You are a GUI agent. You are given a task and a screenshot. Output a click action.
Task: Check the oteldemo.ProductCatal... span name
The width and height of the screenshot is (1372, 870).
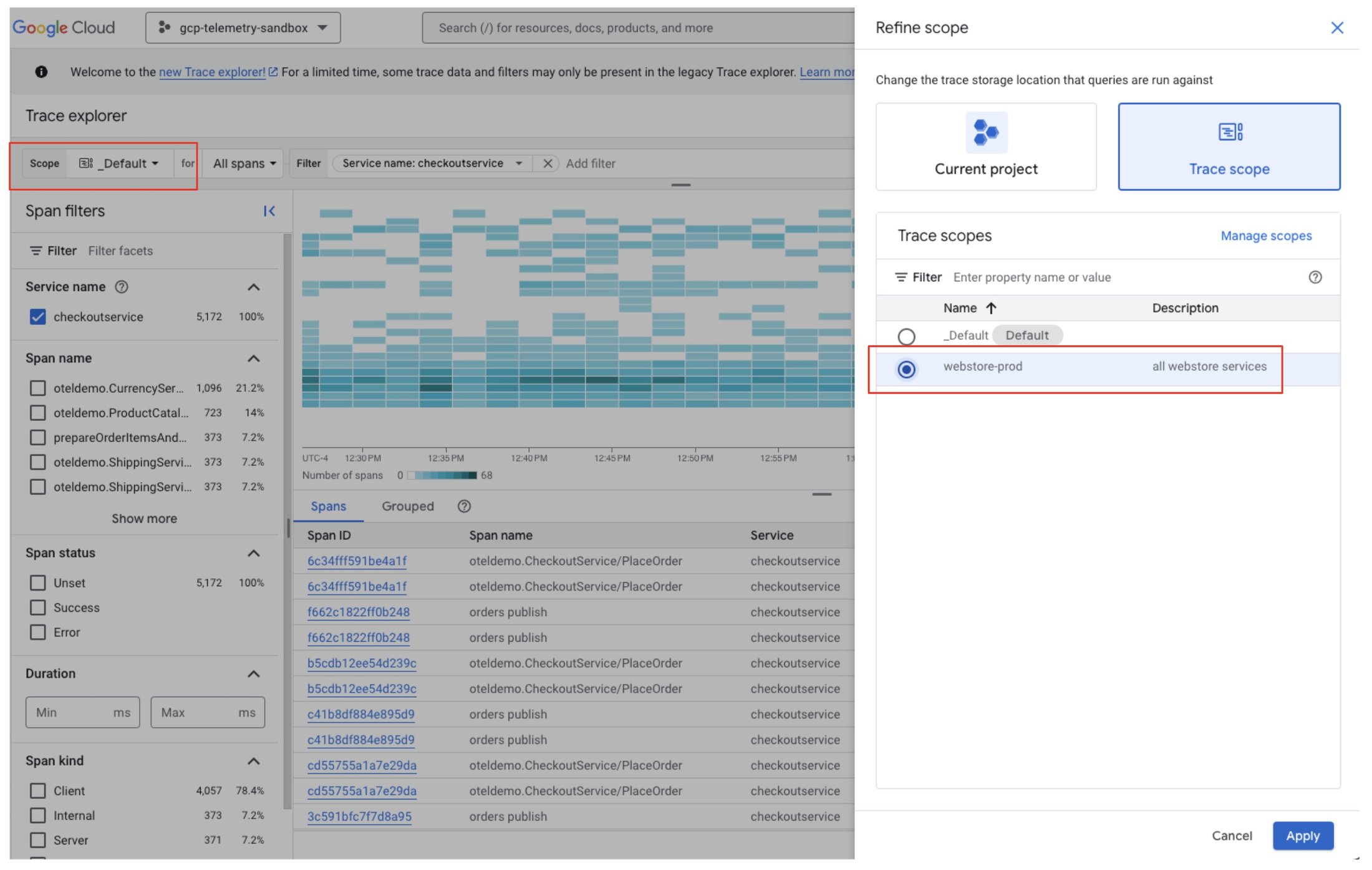(37, 413)
